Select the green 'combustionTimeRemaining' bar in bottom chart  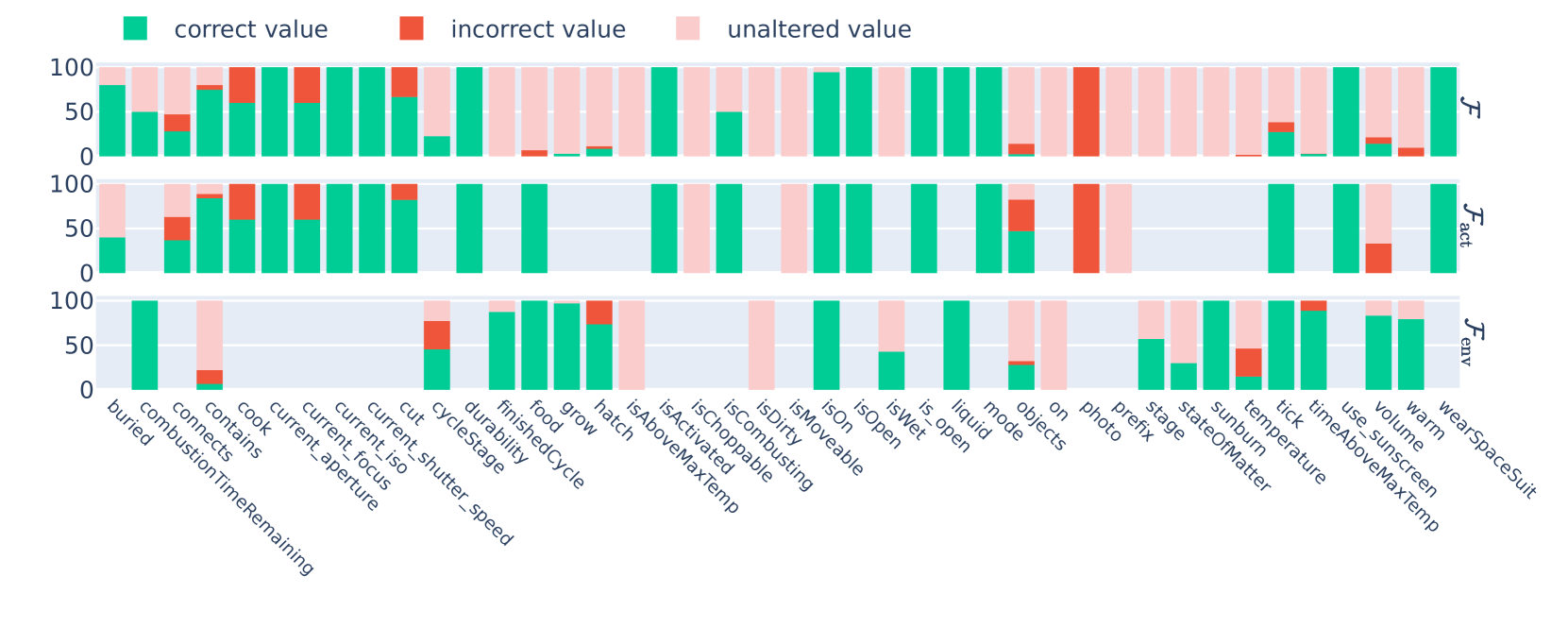tap(144, 345)
